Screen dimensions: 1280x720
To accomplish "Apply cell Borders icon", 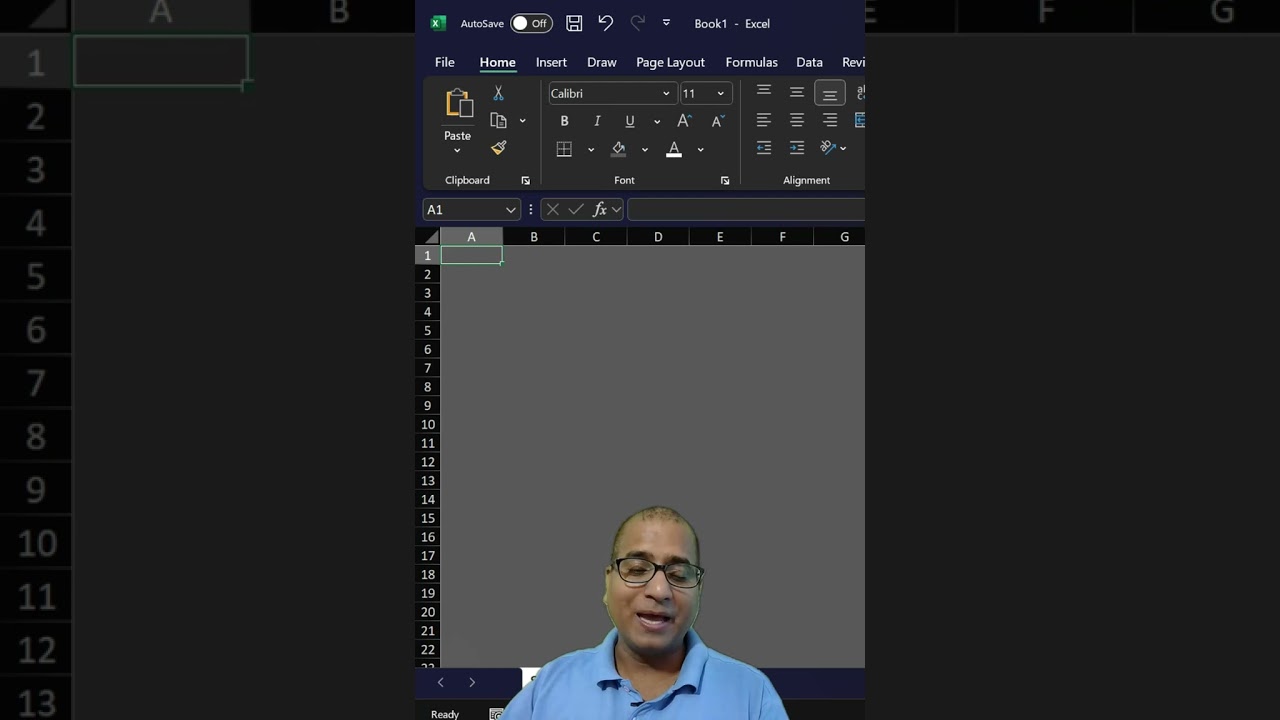I will [564, 149].
